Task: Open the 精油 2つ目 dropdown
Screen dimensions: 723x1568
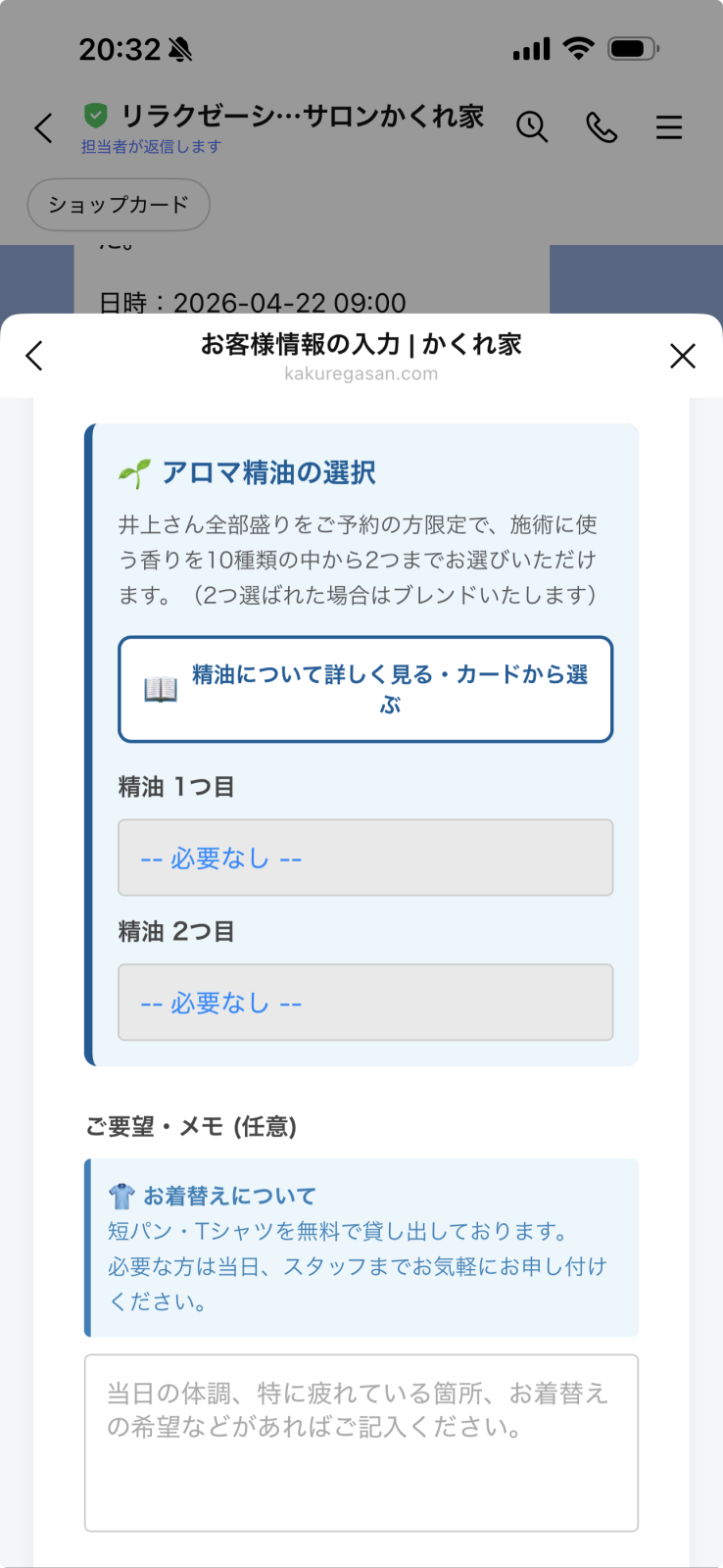Action: pyautogui.click(x=365, y=1003)
